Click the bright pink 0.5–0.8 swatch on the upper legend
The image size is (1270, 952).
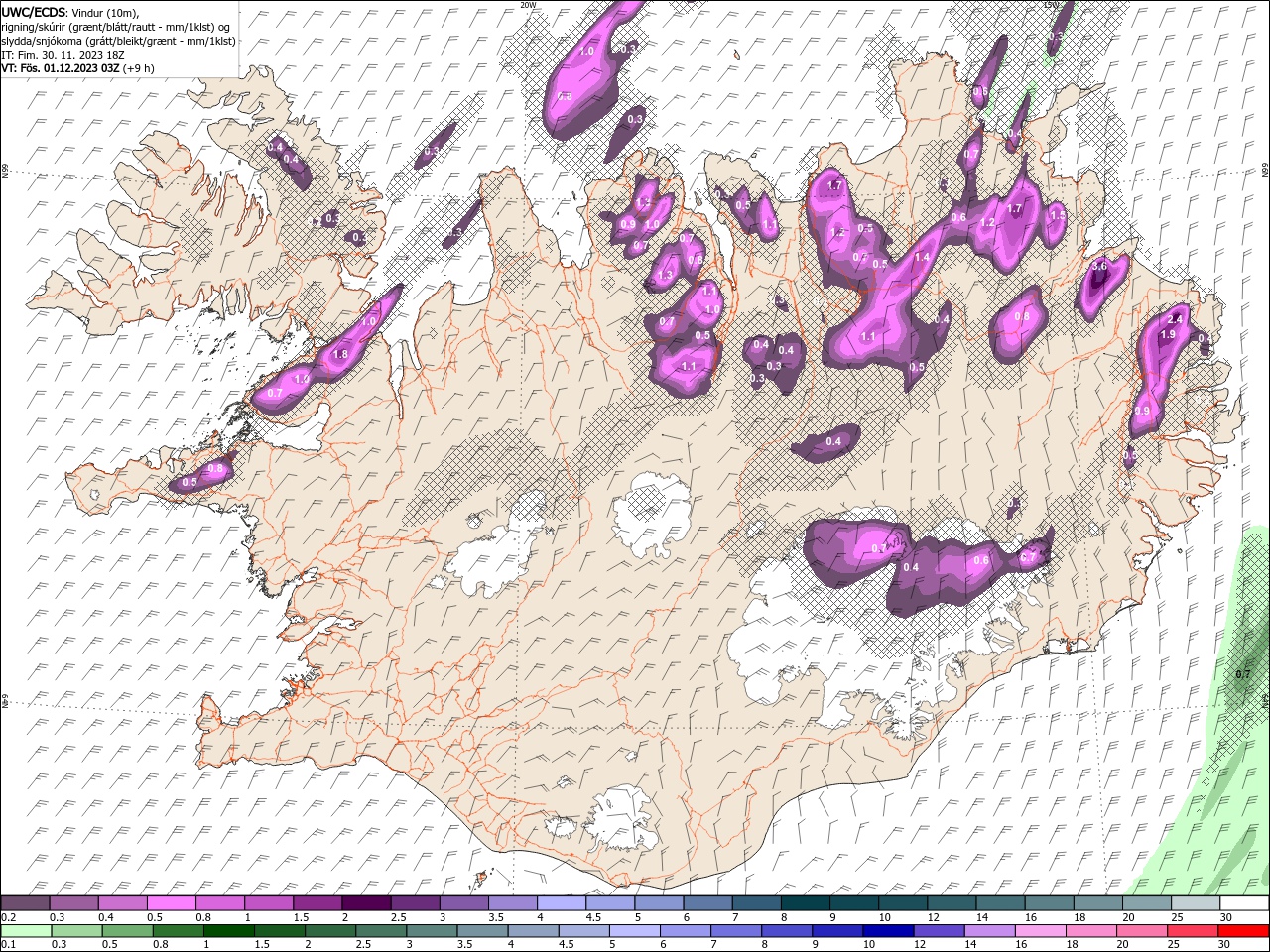(171, 903)
